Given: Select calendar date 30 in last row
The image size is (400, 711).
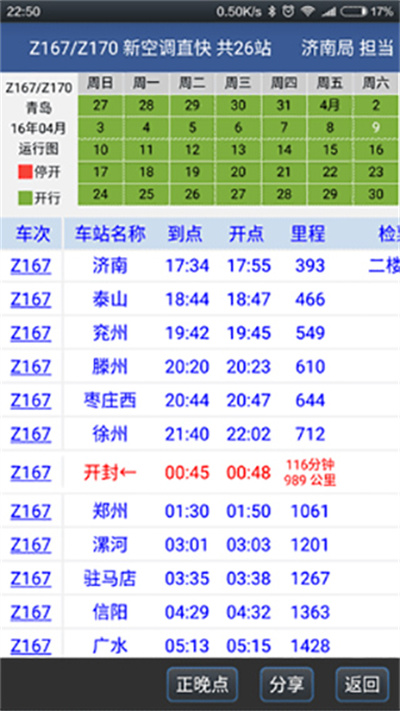Looking at the screenshot, I should (376, 194).
